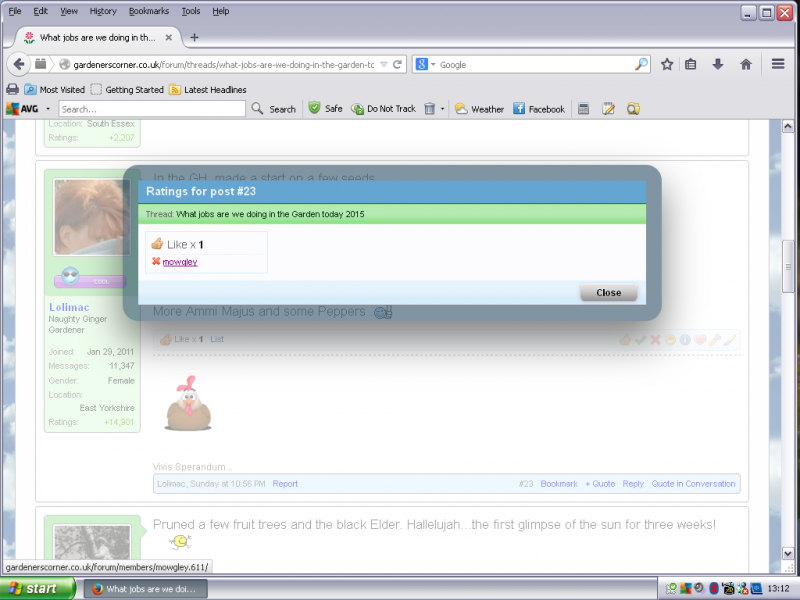Click the Windows Start button
Screen dimensions: 800x600
[36, 588]
